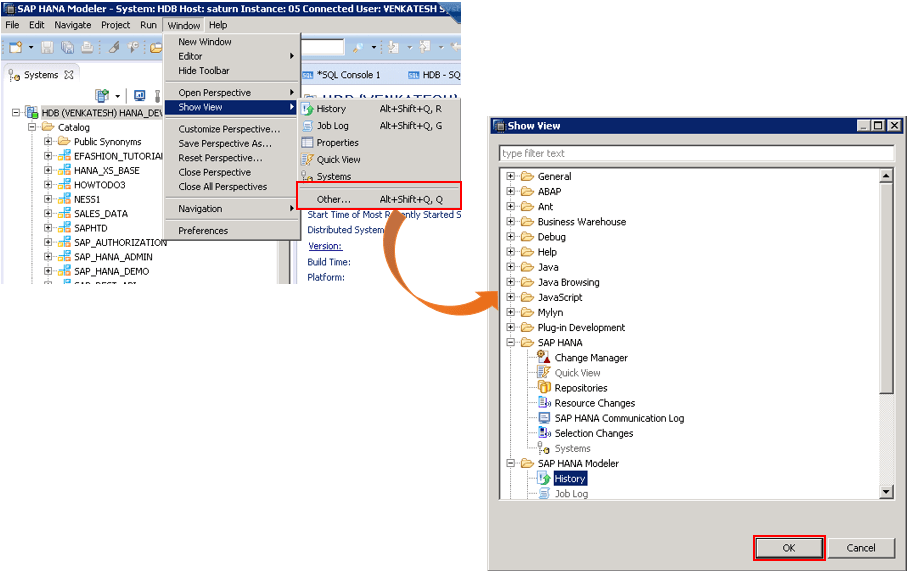Select Quick View in Show View submenu
The width and height of the screenshot is (908, 572).
coord(338,159)
